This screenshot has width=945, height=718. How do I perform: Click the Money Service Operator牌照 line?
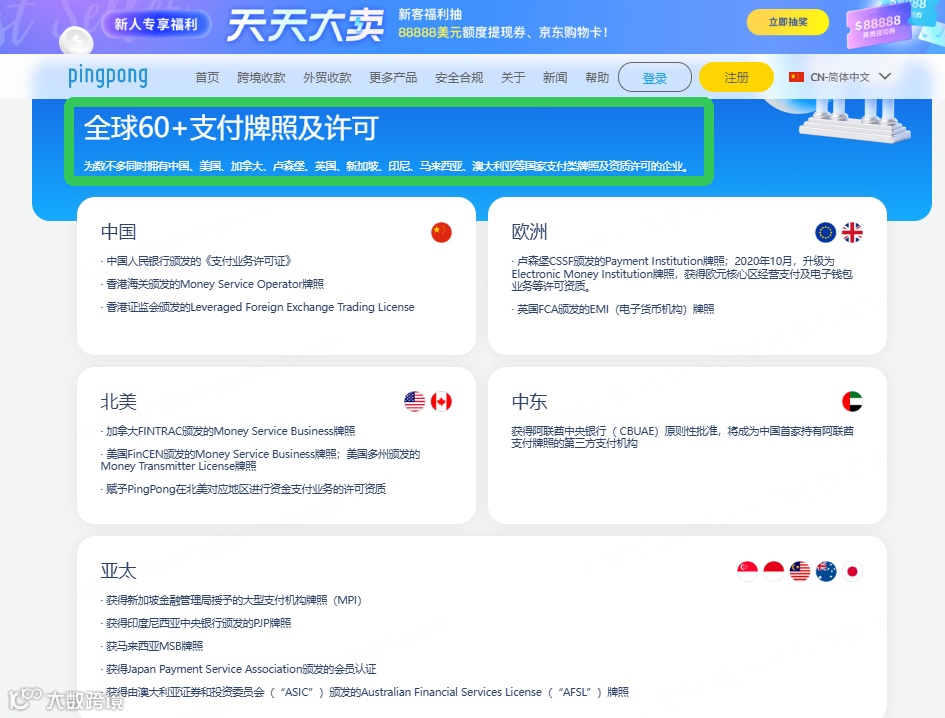pos(212,284)
